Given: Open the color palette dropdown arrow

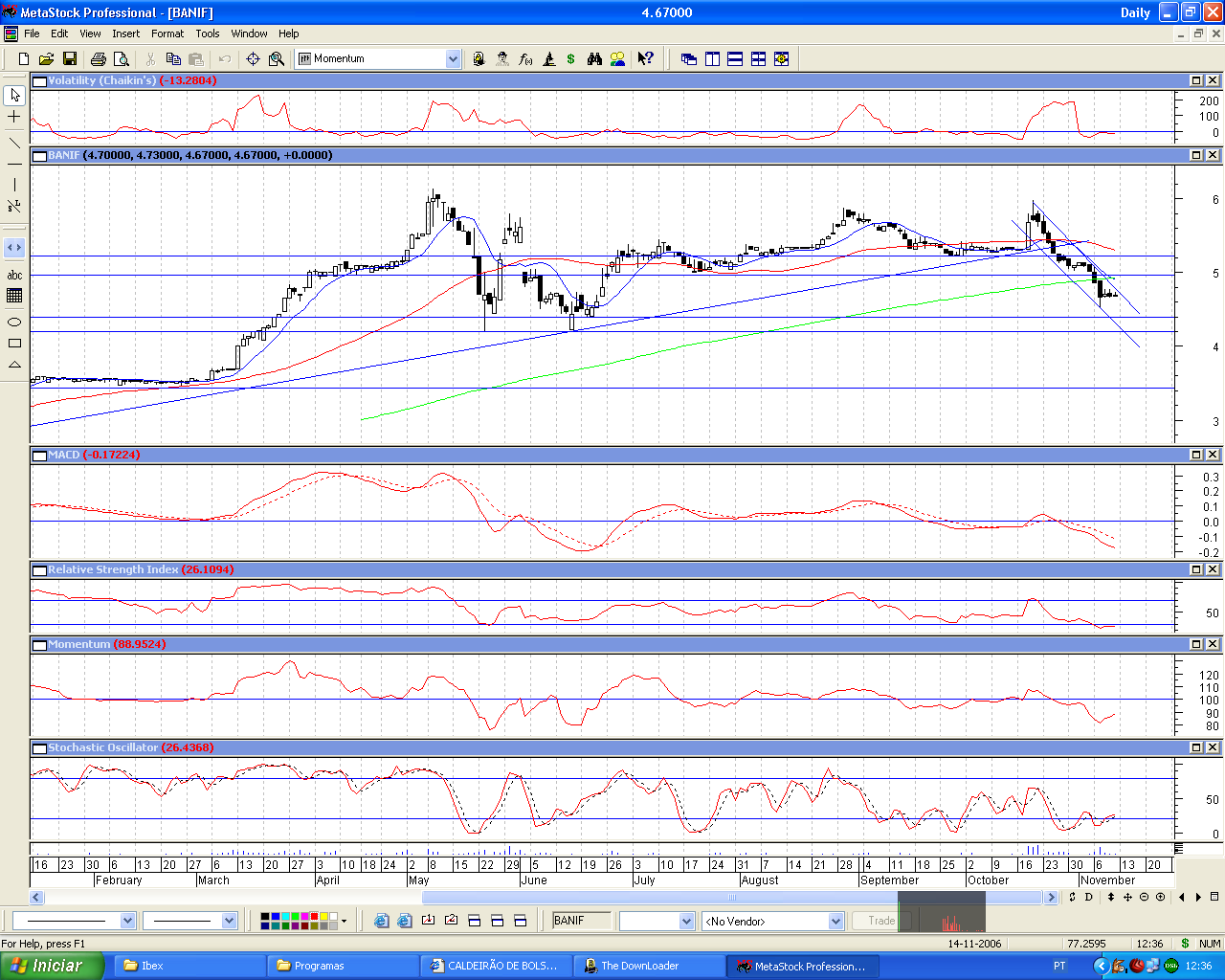Looking at the screenshot, I should click(x=344, y=921).
